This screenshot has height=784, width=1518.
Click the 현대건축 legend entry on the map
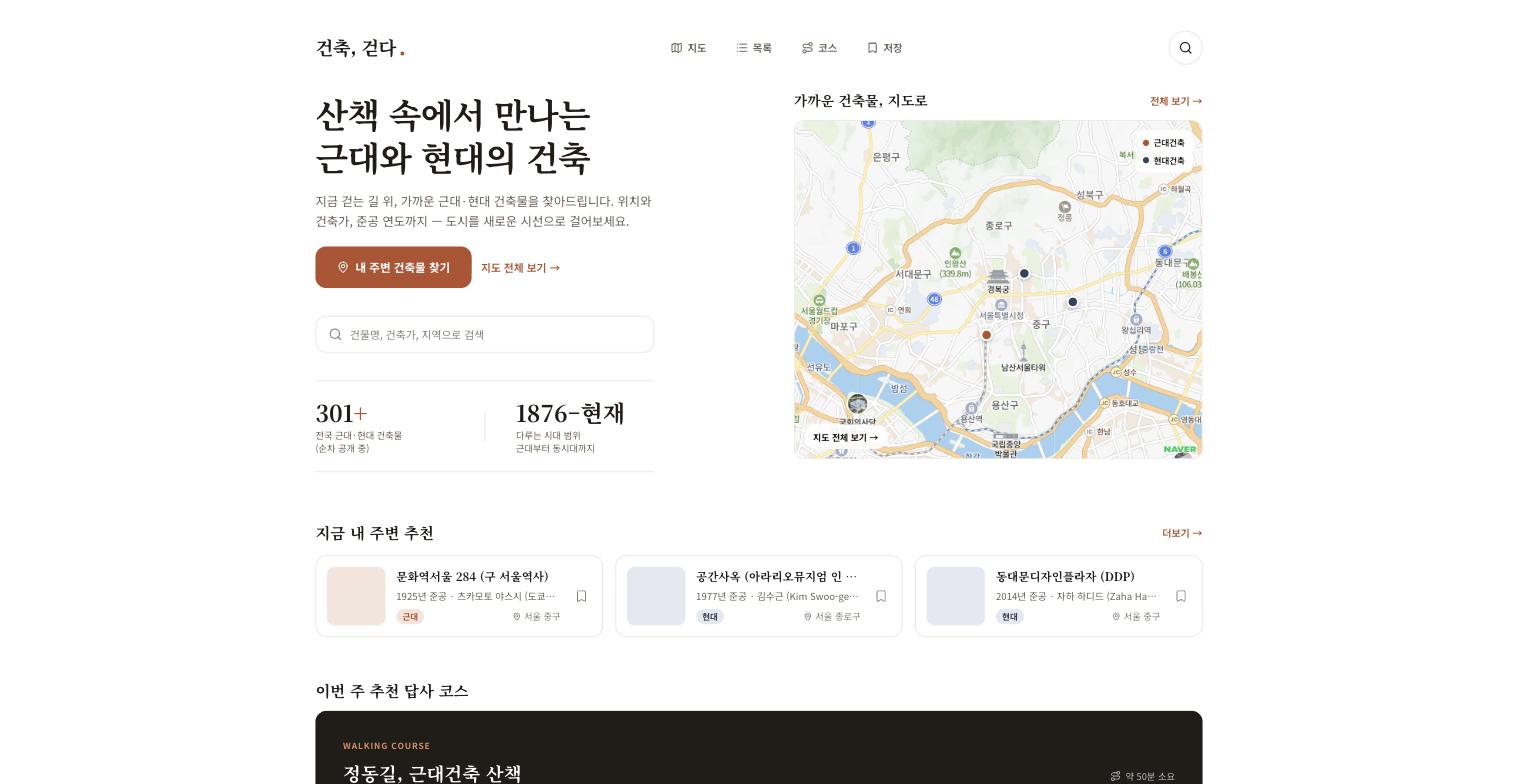(1163, 161)
